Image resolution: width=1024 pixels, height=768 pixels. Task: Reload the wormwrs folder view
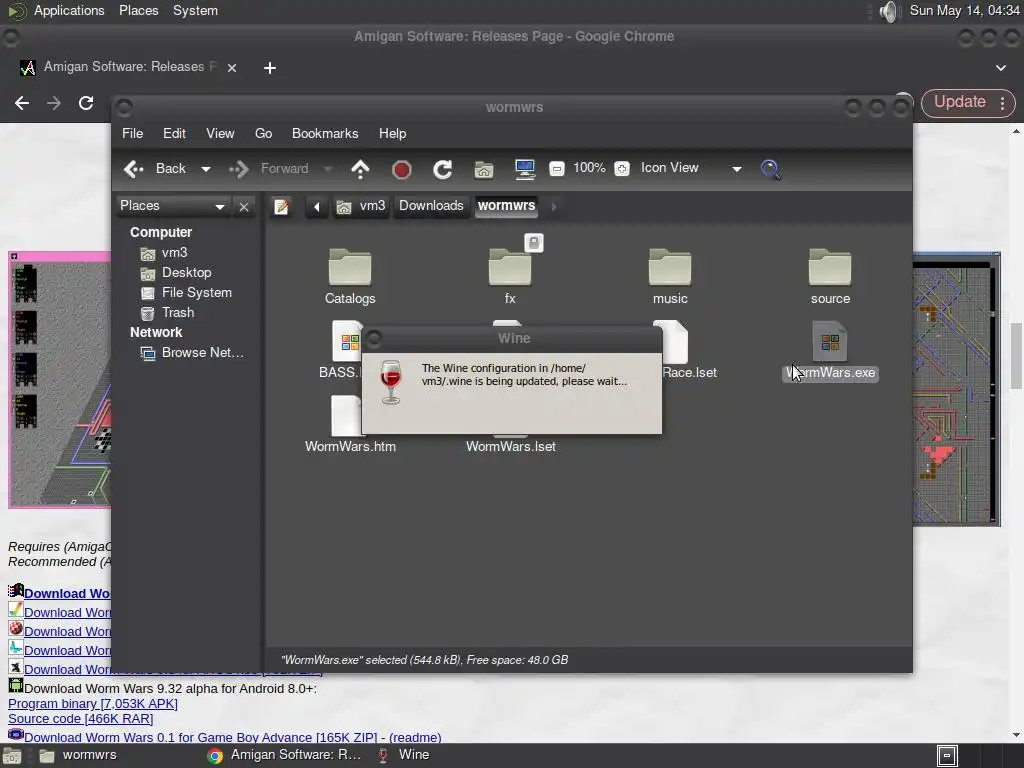pos(442,170)
